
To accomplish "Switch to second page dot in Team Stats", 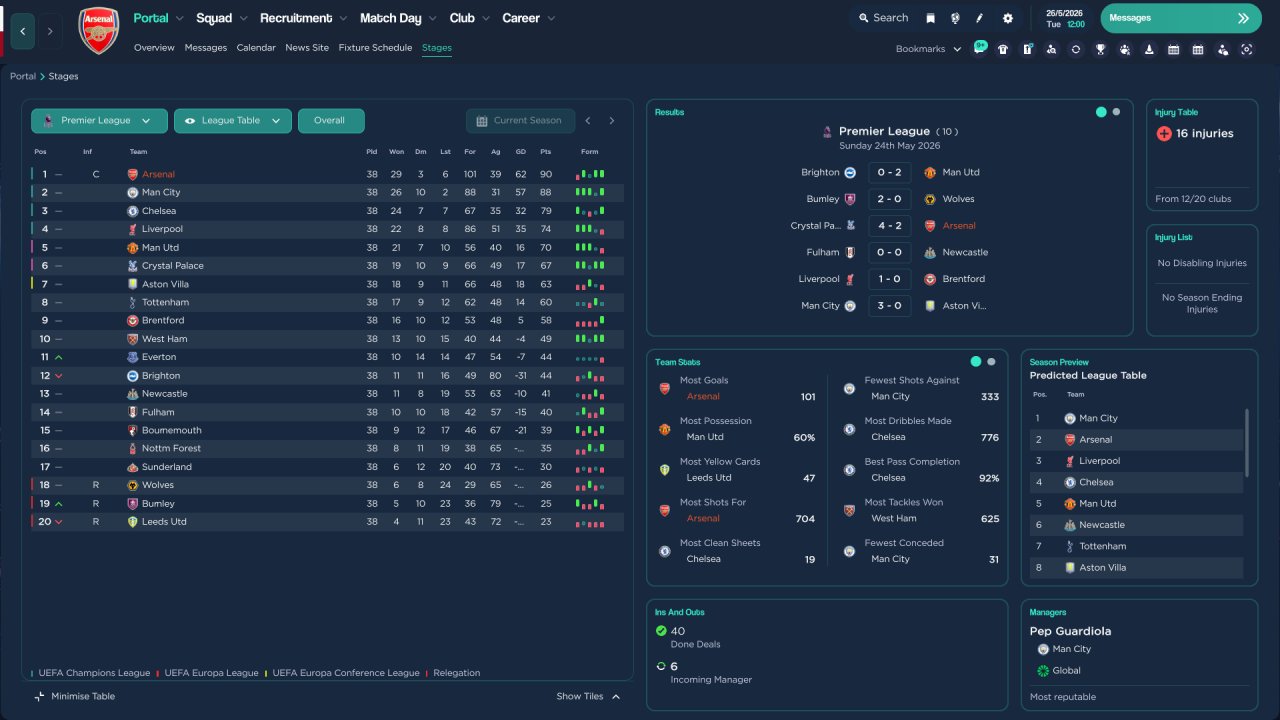I will tap(991, 362).
